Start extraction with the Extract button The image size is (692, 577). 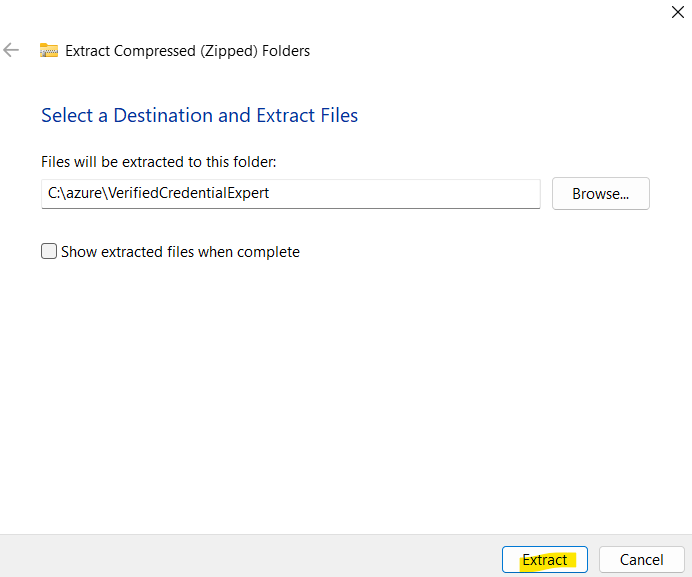coord(545,559)
